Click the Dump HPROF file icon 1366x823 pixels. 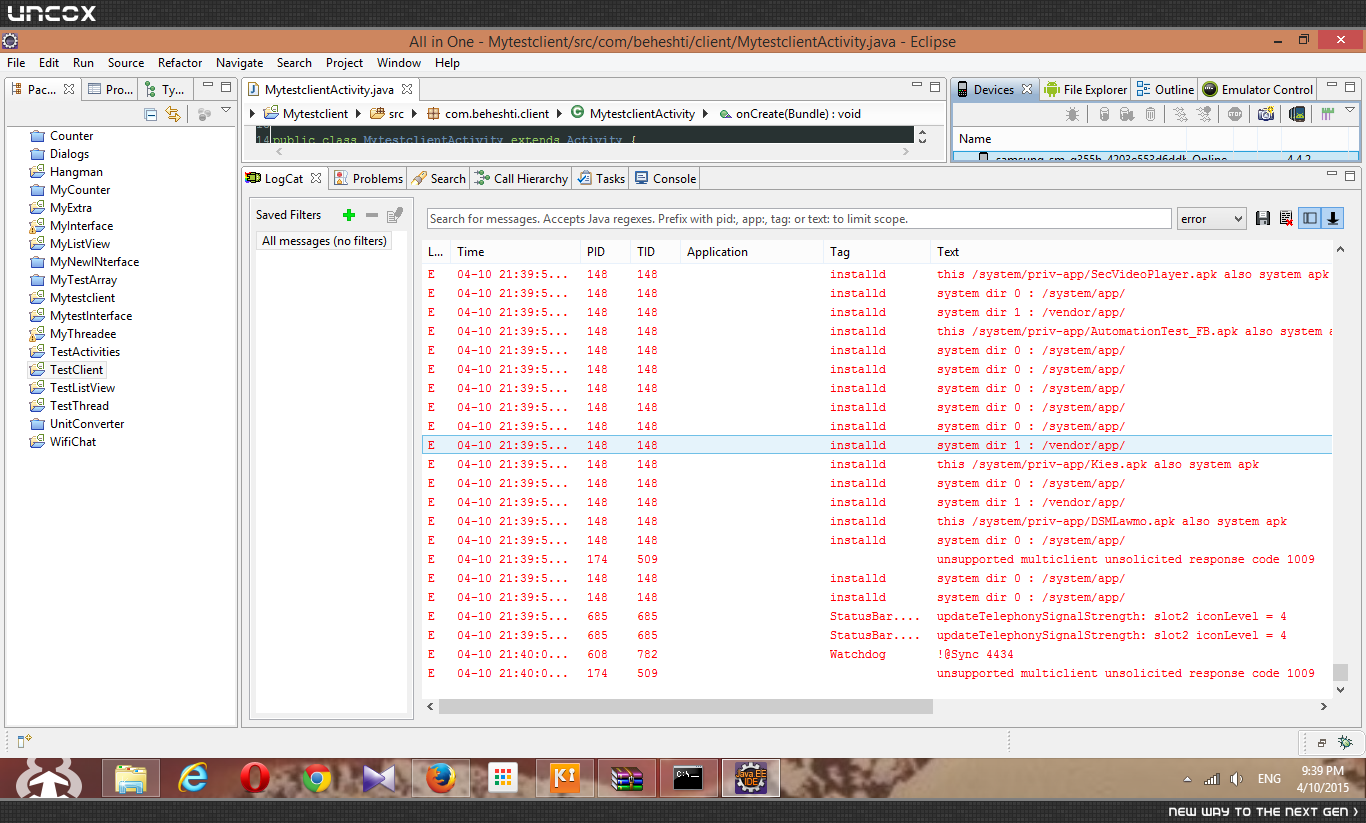pyautogui.click(x=1127, y=114)
